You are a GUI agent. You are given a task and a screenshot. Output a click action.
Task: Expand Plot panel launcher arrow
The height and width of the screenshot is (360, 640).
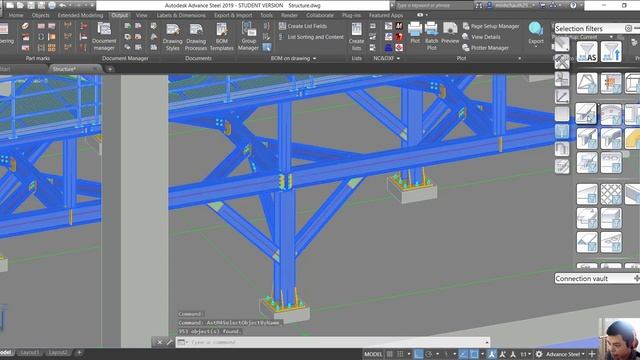coord(519,58)
